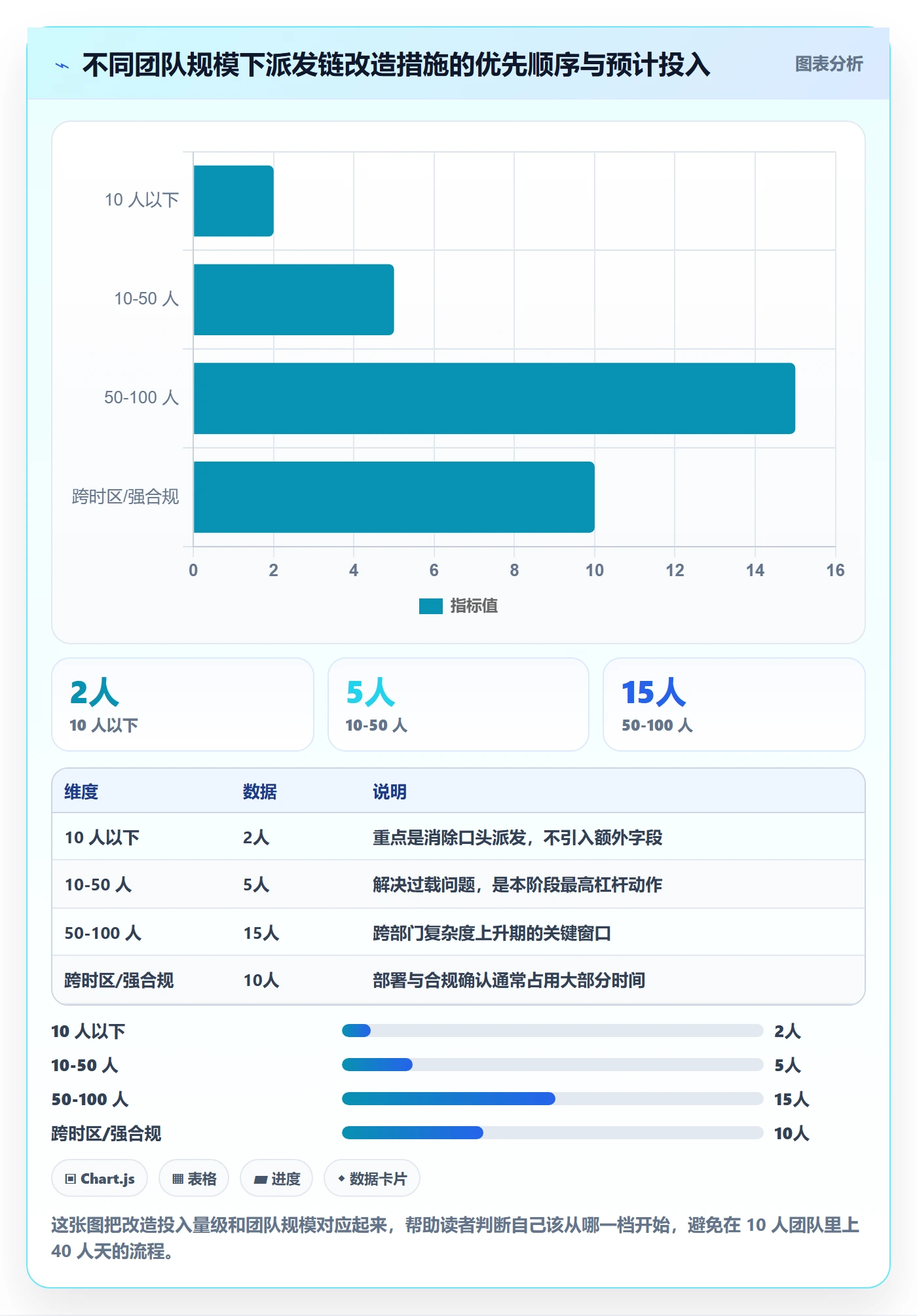The width and height of the screenshot is (917, 1316).
Task: Open the 5人 data card
Action: click(x=458, y=704)
